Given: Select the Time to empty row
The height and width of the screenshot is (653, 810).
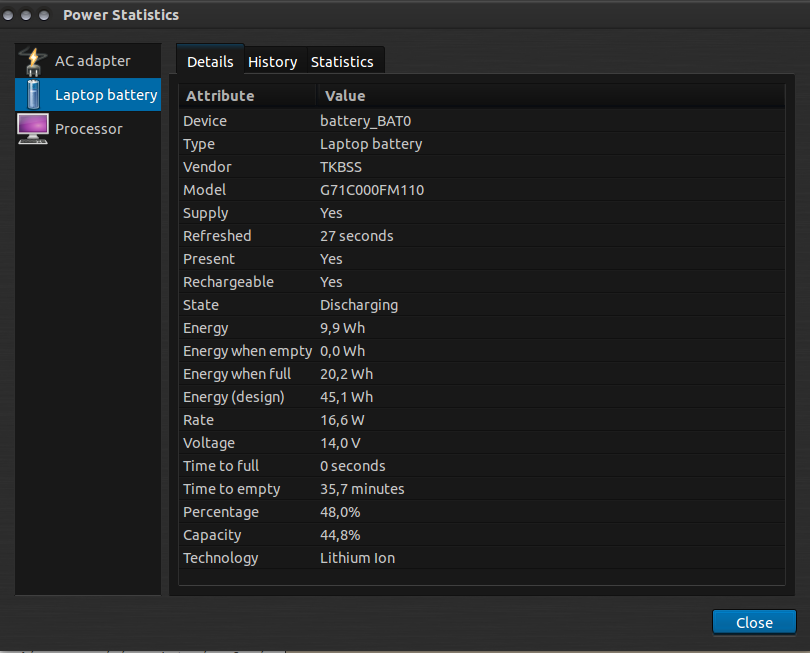Looking at the screenshot, I should (482, 488).
